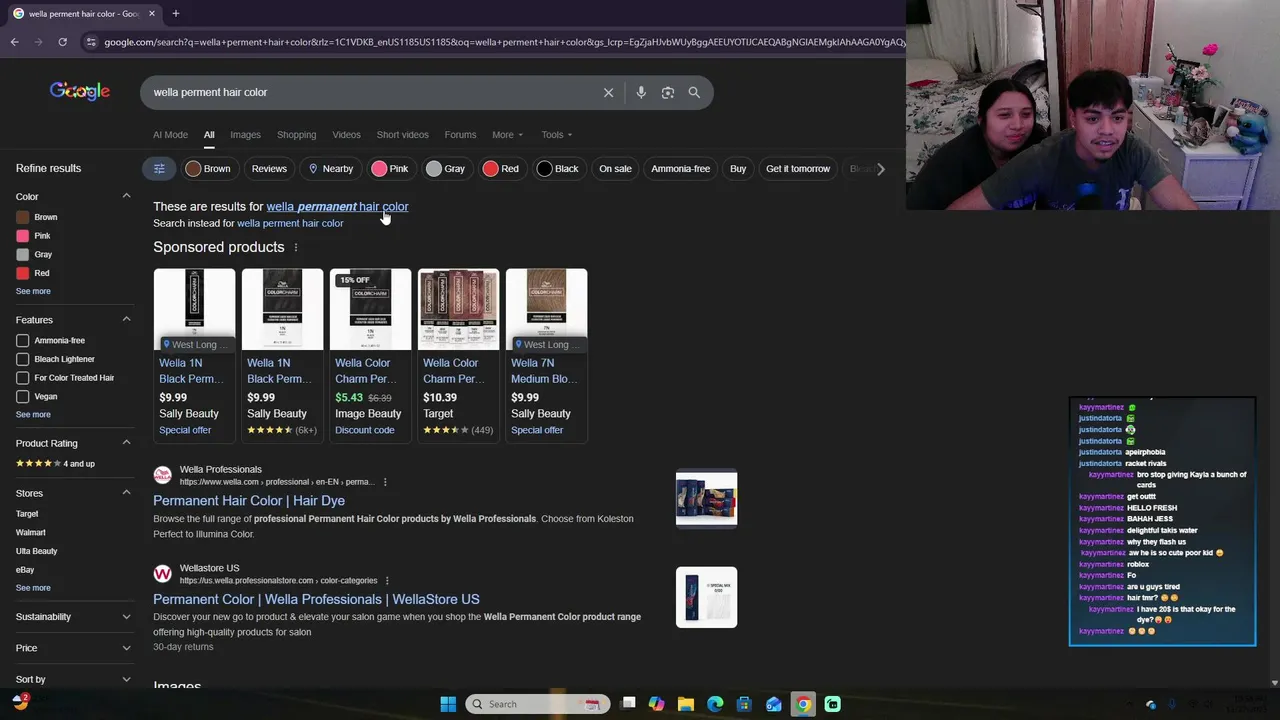The height and width of the screenshot is (720, 1280).
Task: Open the More search types dropdown
Action: point(507,135)
